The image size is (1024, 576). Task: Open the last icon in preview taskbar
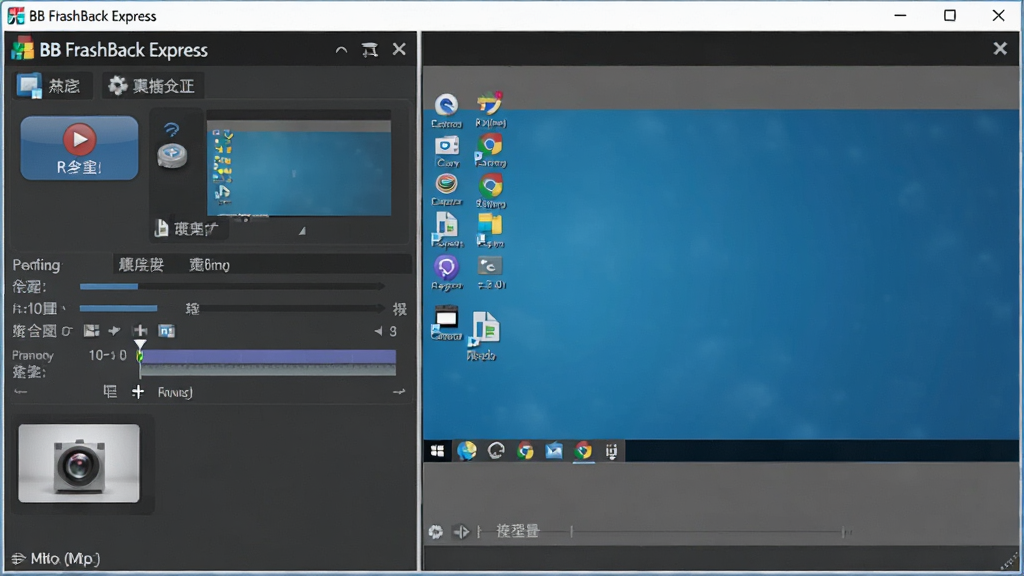(611, 451)
